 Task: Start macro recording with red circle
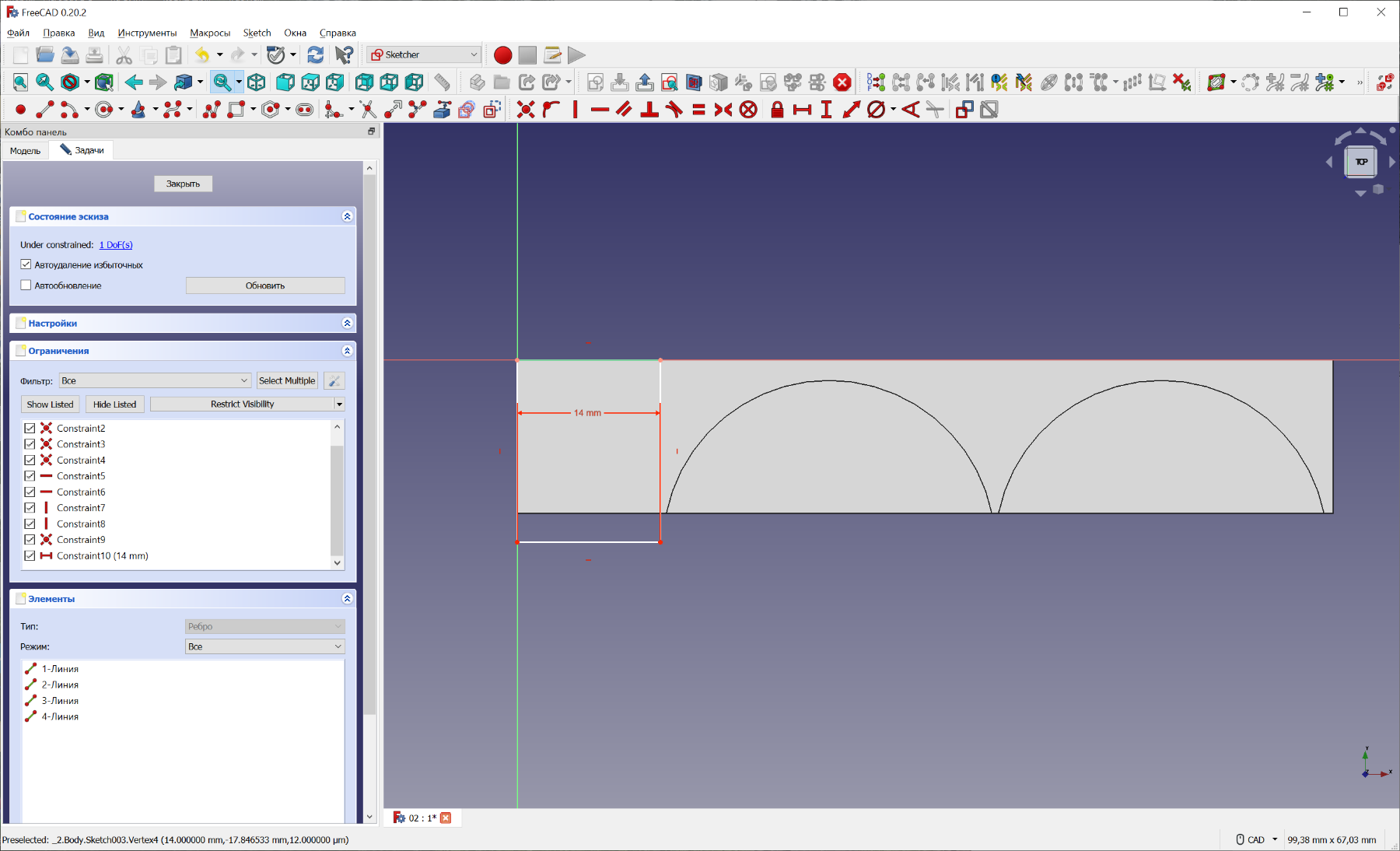[x=502, y=55]
